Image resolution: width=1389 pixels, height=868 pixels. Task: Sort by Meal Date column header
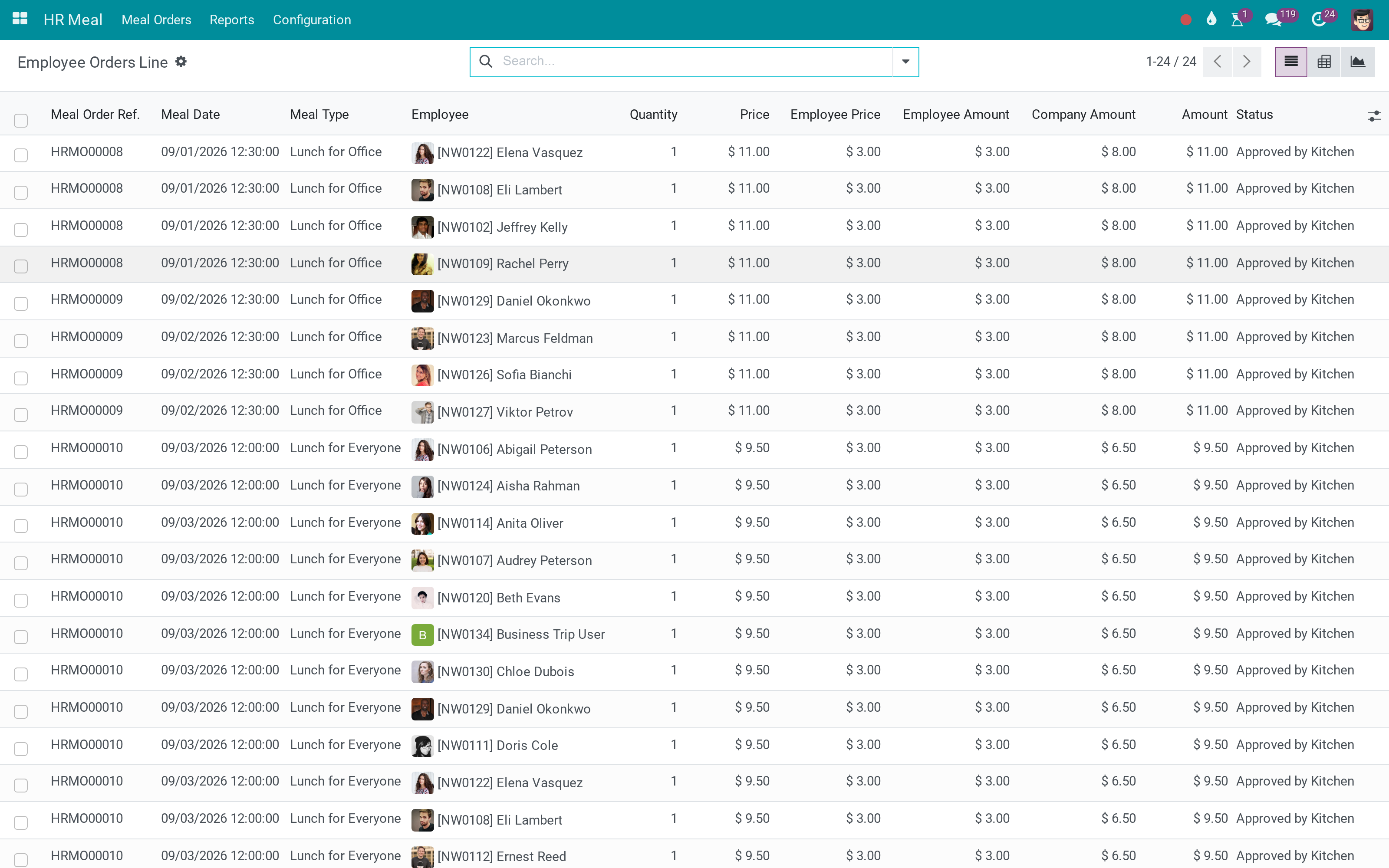coord(191,114)
